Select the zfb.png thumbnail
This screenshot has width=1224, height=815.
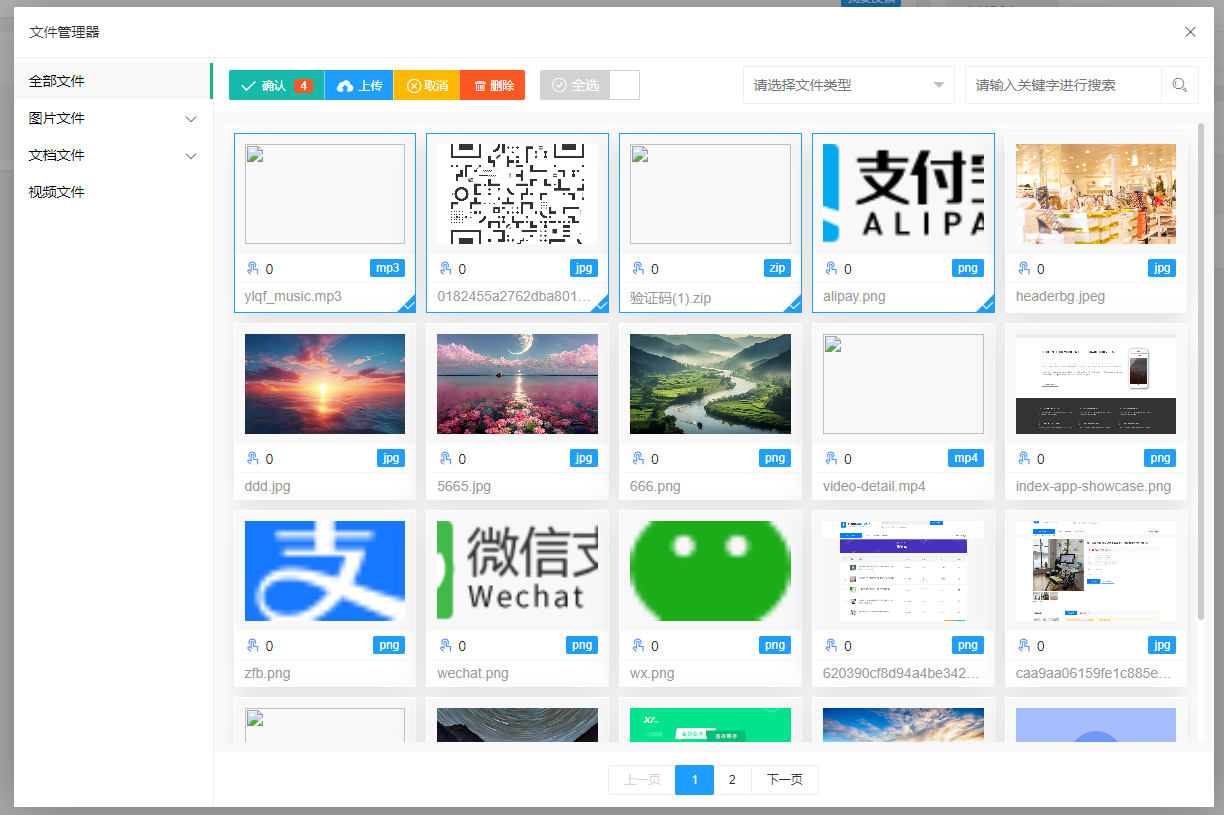pos(325,571)
